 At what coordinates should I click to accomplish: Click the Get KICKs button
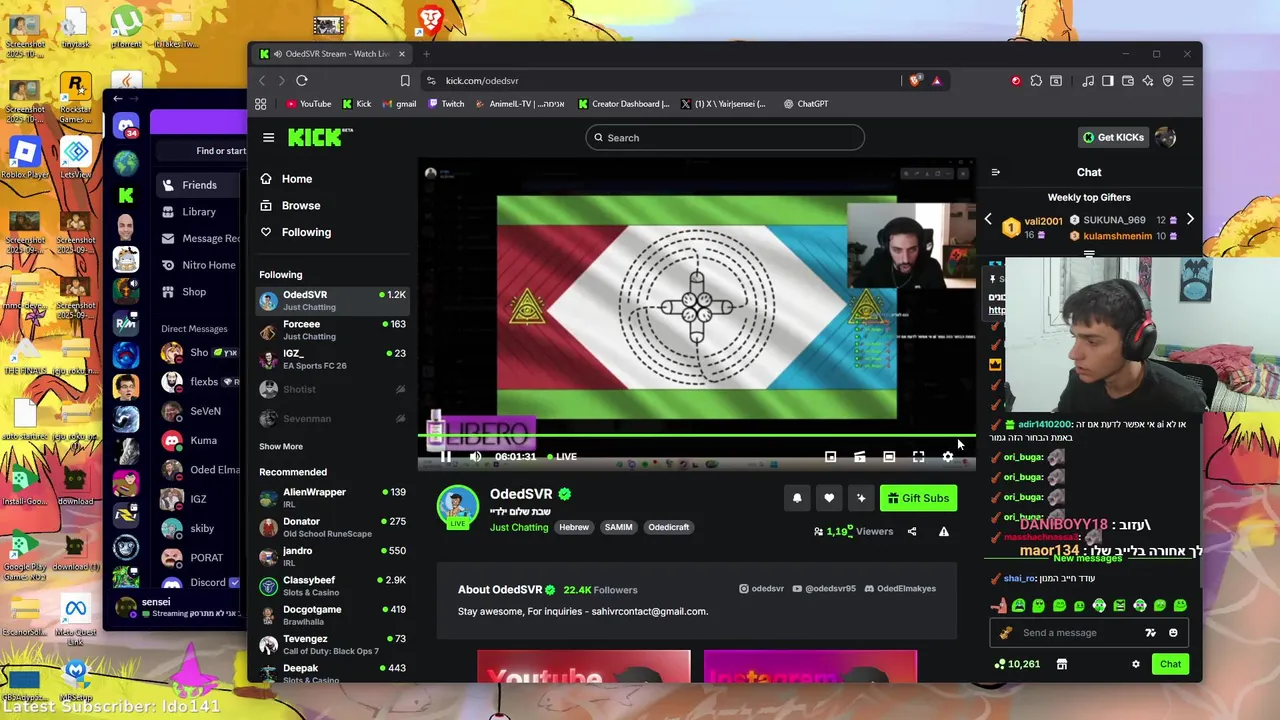[x=1112, y=138]
